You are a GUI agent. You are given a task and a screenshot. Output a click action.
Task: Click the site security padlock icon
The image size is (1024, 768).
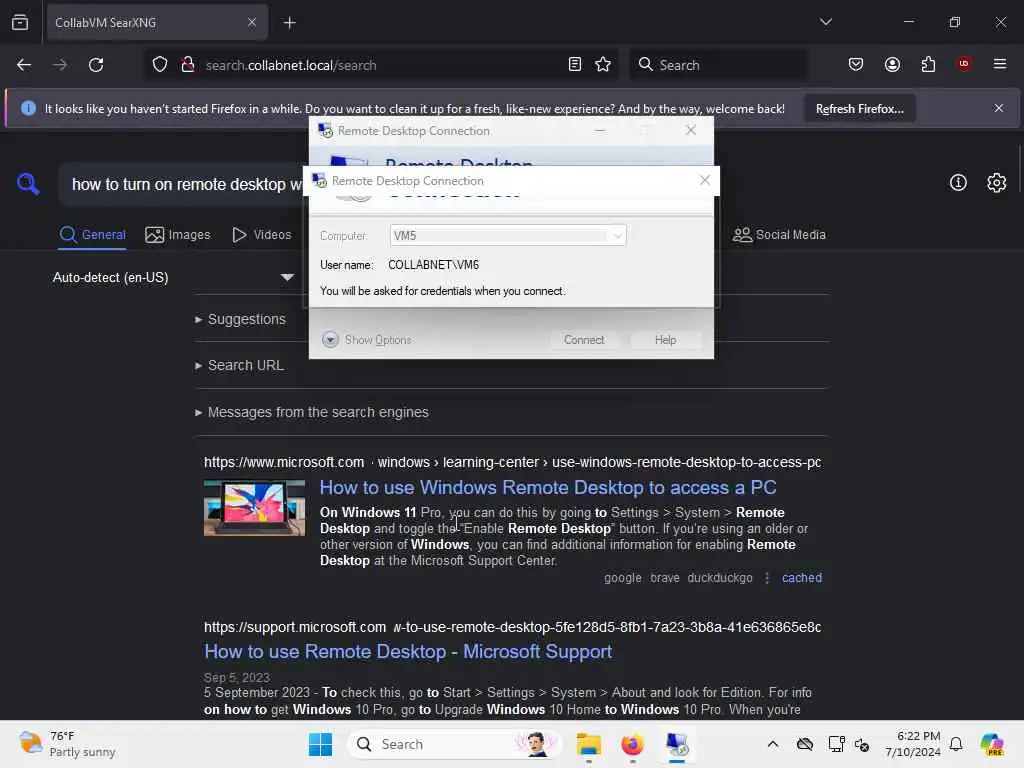188,65
